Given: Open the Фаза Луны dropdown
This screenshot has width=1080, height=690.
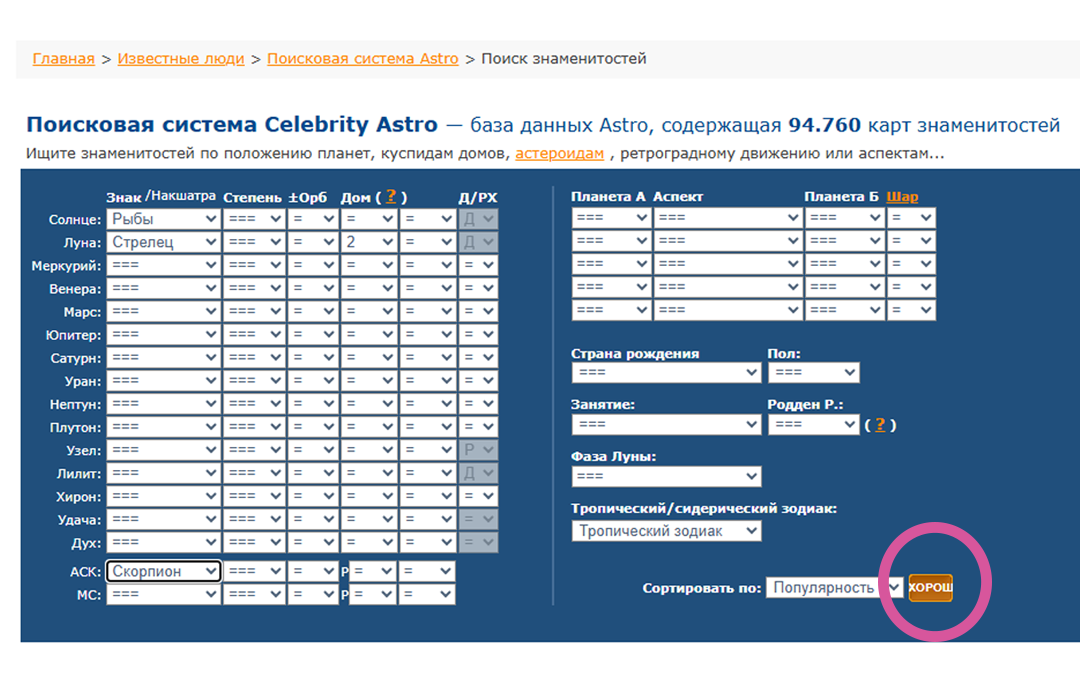Looking at the screenshot, I should (x=666, y=476).
